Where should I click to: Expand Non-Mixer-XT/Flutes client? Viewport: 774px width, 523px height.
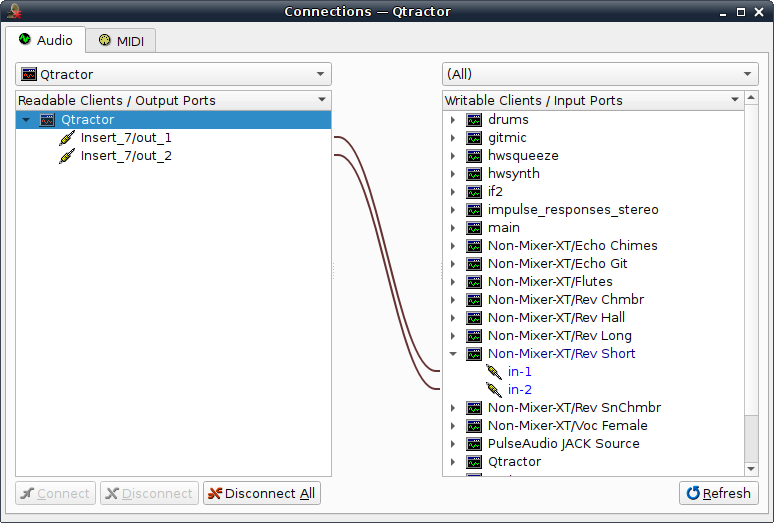[453, 282]
